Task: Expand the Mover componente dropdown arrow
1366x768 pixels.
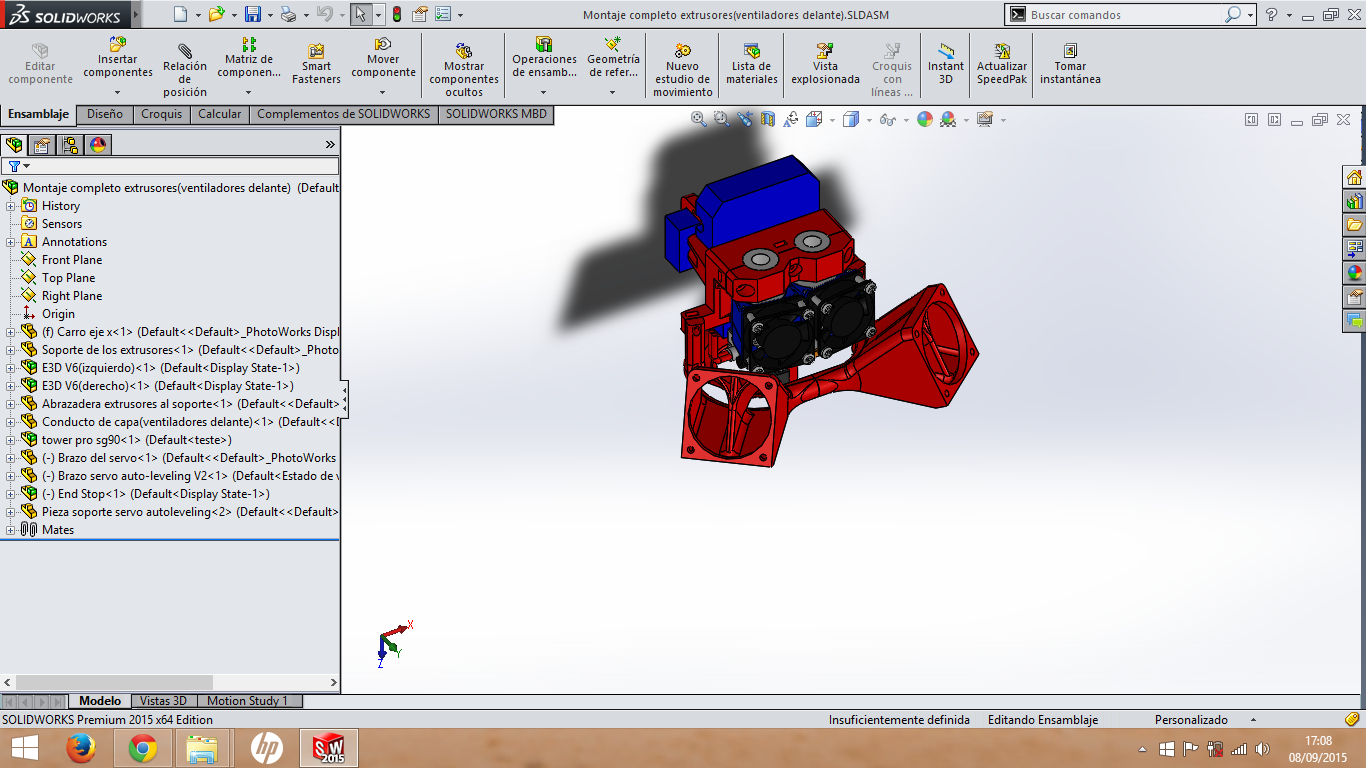Action: pyautogui.click(x=383, y=93)
